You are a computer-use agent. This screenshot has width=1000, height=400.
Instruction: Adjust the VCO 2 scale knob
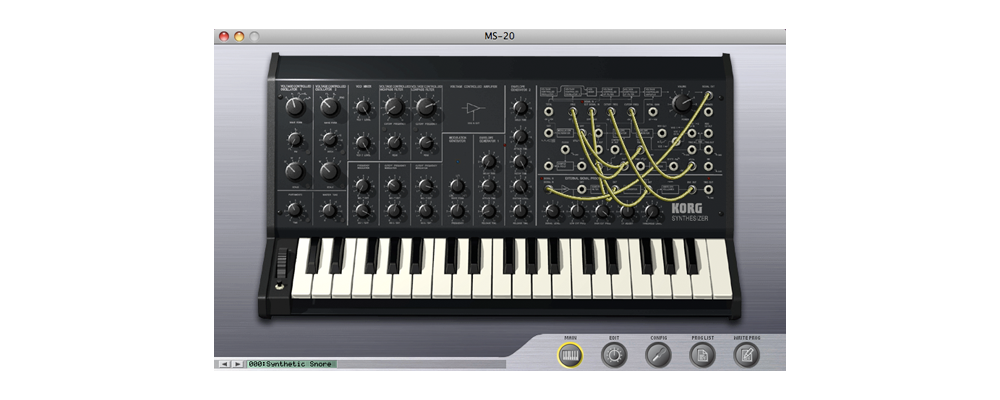[329, 170]
